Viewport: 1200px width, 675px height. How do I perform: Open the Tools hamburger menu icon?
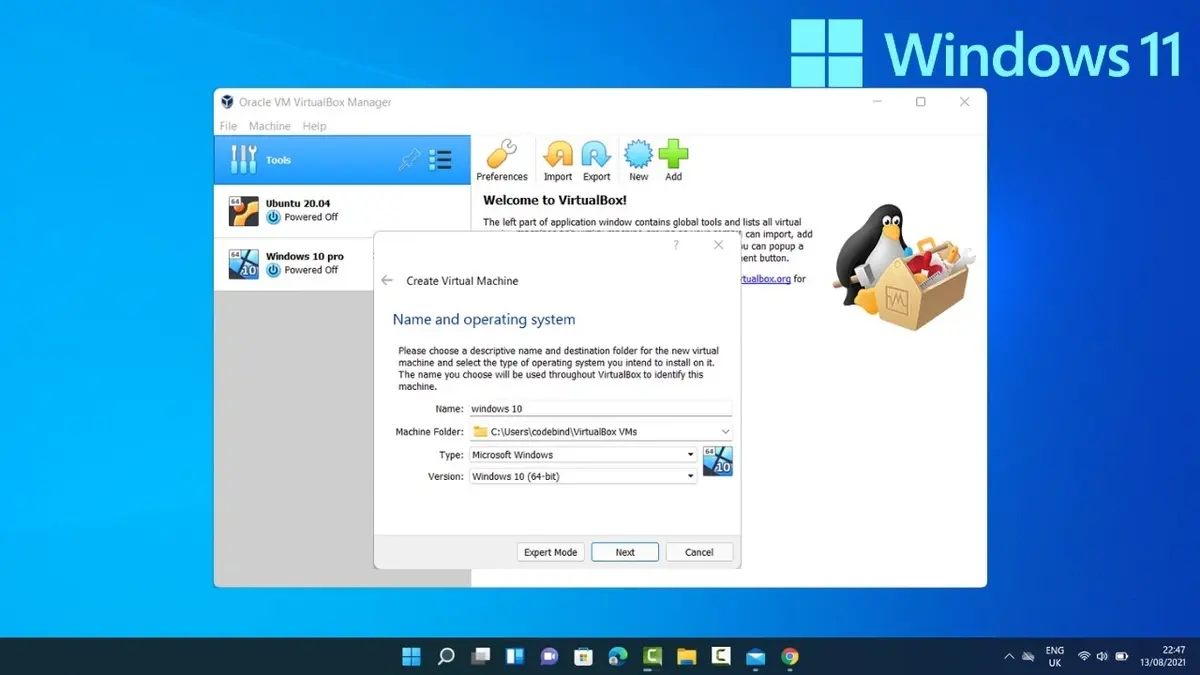(x=440, y=159)
